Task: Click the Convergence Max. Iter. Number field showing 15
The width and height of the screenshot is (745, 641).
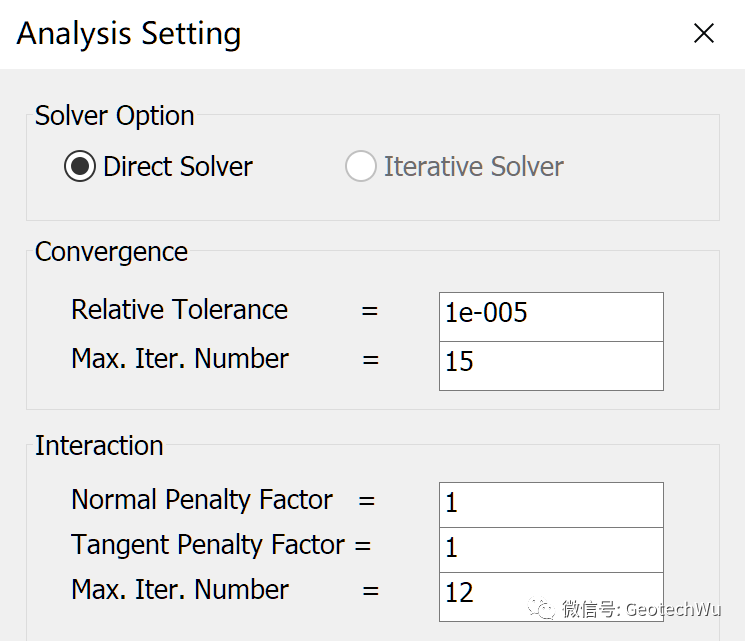Action: (x=550, y=362)
